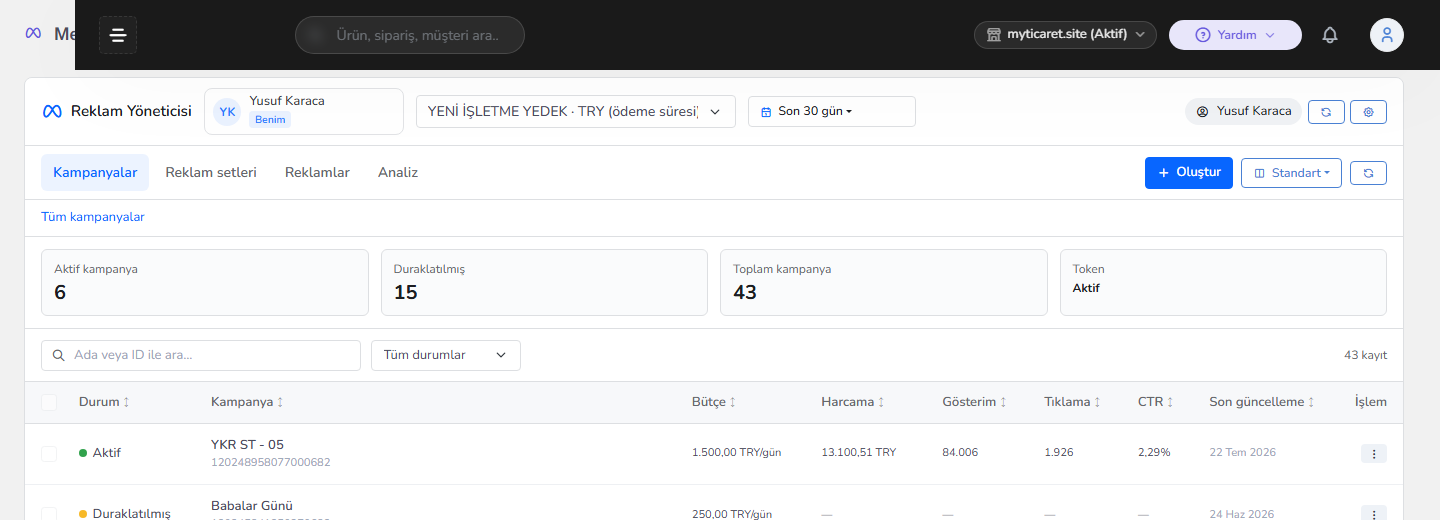Click the Oluştur create button

pos(1189,172)
